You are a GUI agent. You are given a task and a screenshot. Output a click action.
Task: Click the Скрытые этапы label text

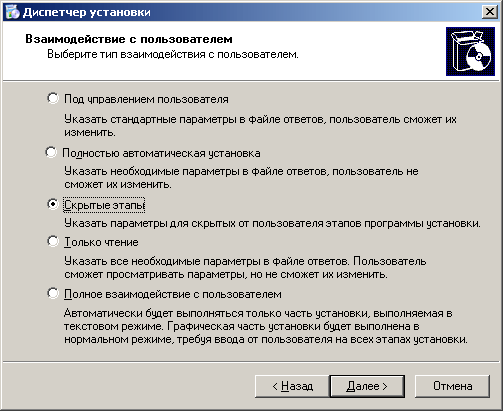tap(104, 205)
